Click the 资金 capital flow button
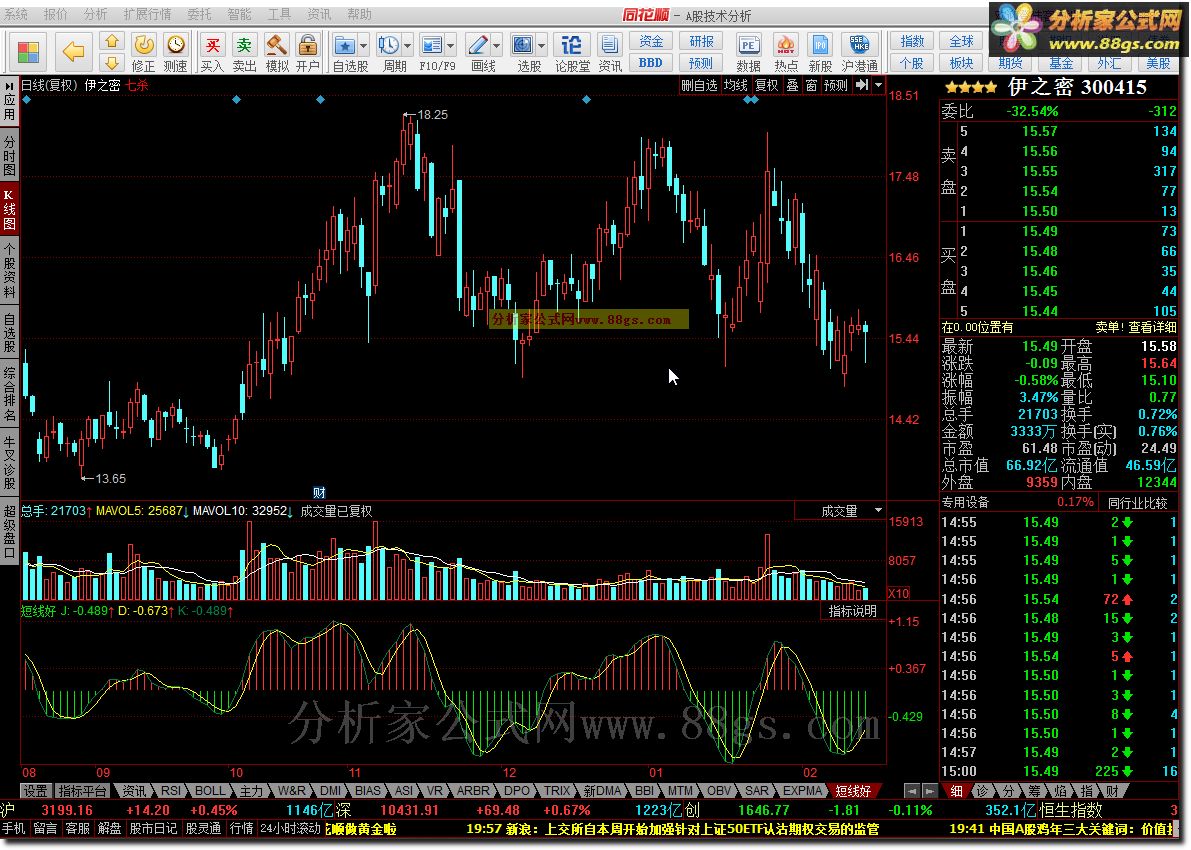Image resolution: width=1191 pixels, height=850 pixels. (651, 41)
